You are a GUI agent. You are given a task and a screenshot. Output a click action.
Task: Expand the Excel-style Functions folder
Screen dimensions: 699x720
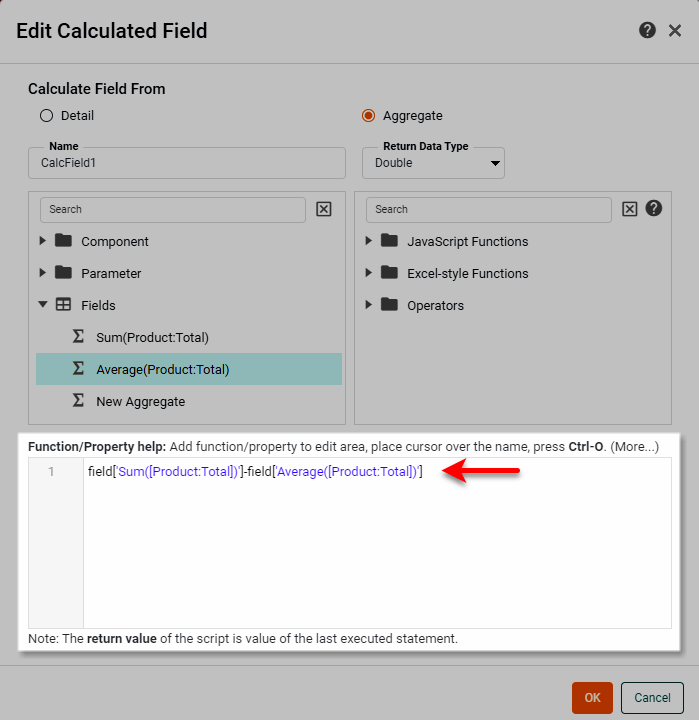(369, 273)
